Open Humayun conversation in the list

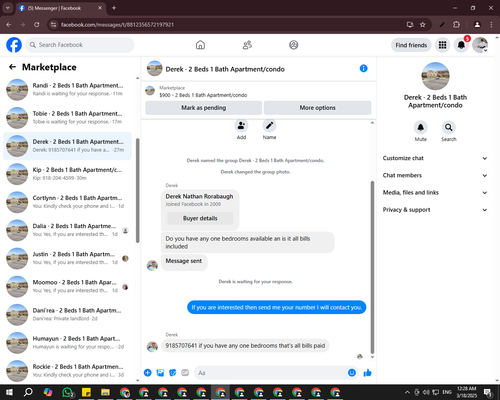[67, 343]
